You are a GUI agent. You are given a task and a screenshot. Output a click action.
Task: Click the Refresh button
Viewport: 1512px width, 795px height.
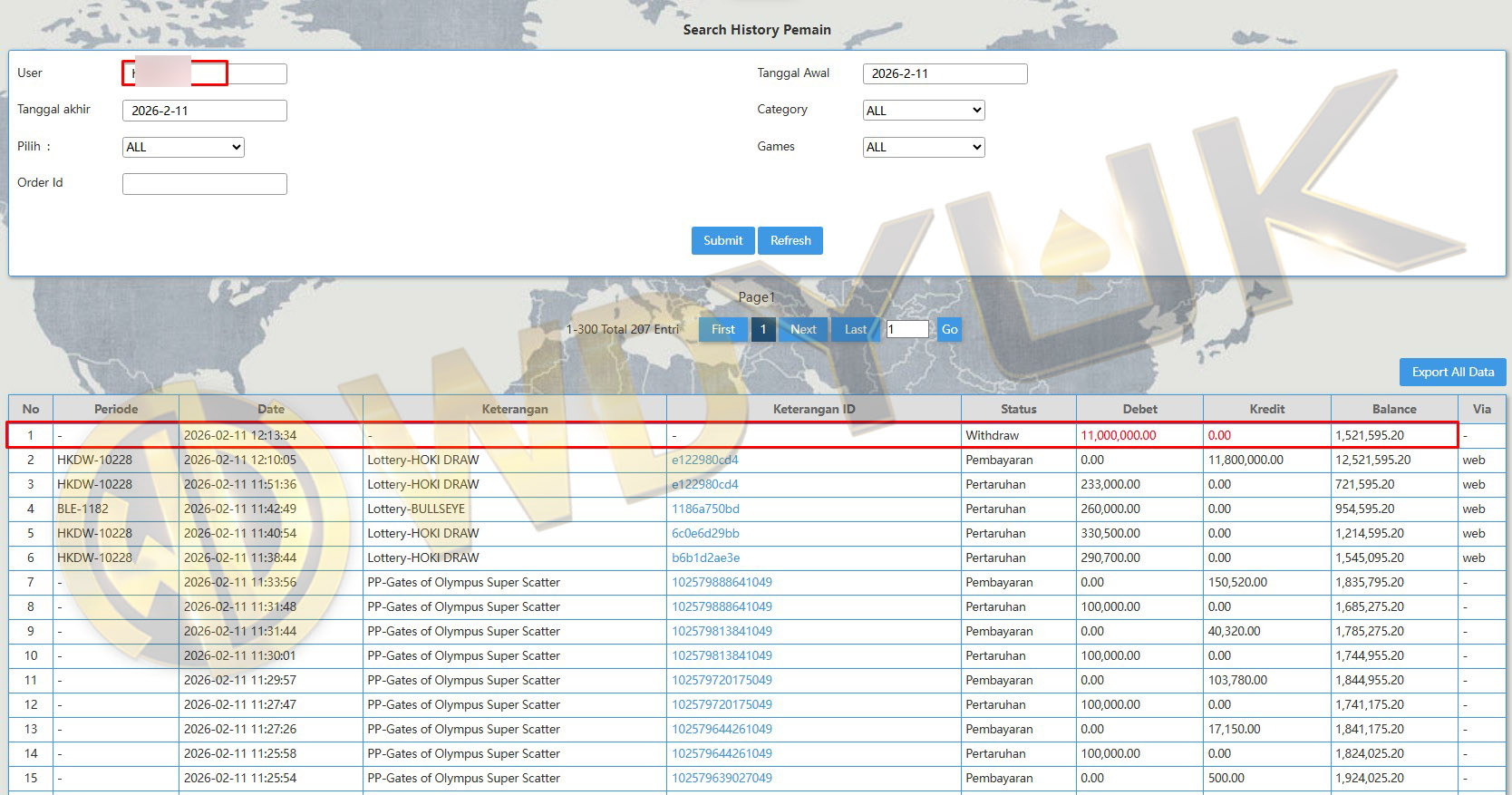click(790, 240)
